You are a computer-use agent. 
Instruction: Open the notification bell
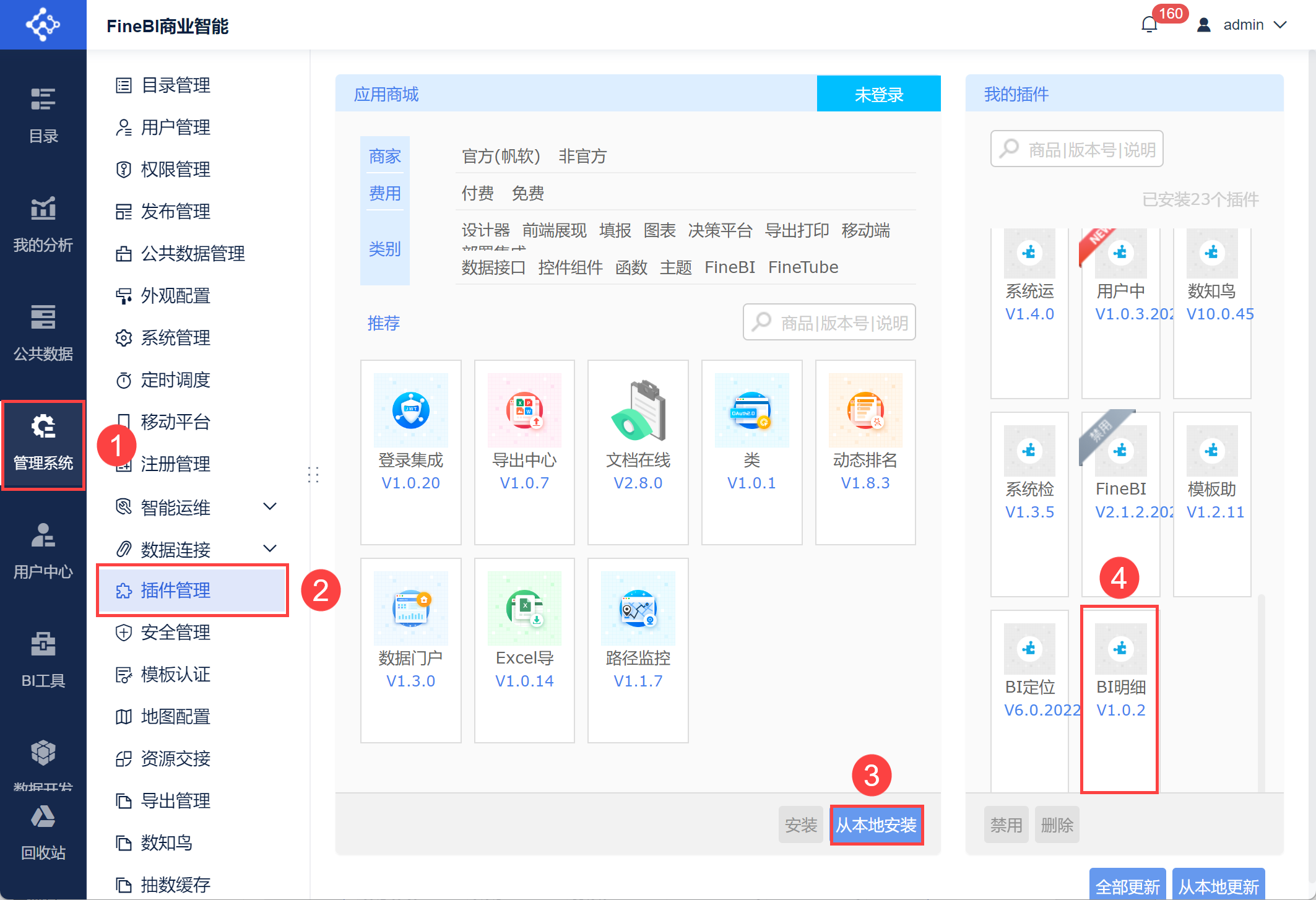coord(1149,25)
